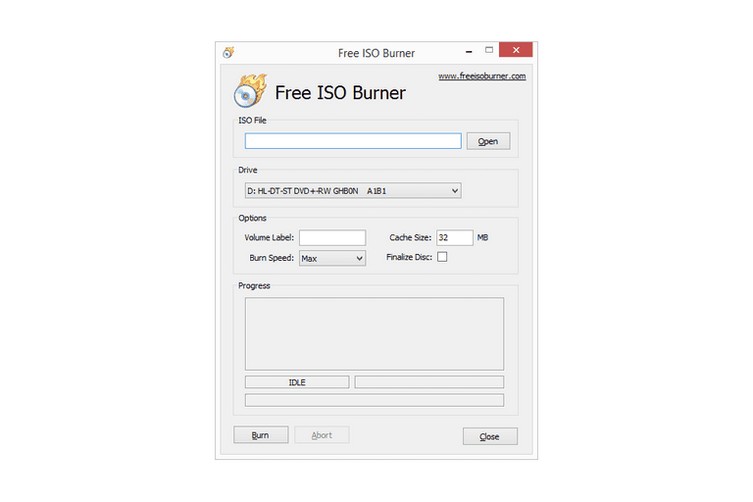Click the progress bar beside IDLE
753x502 pixels.
click(429, 382)
